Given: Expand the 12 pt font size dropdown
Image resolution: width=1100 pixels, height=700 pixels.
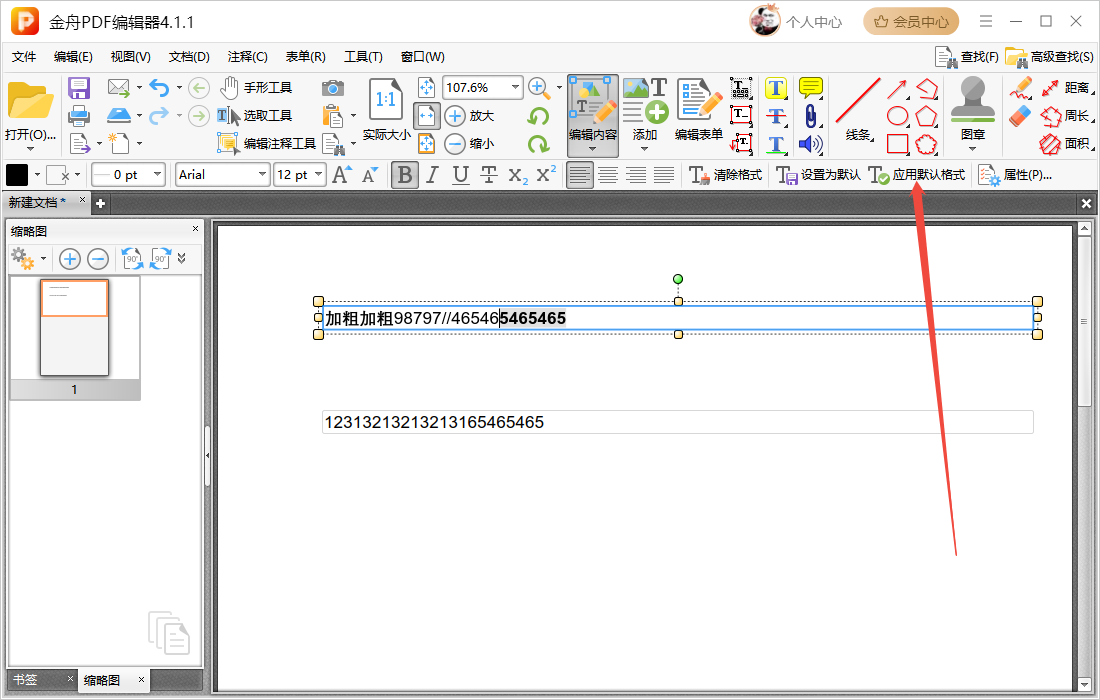Looking at the screenshot, I should (319, 175).
